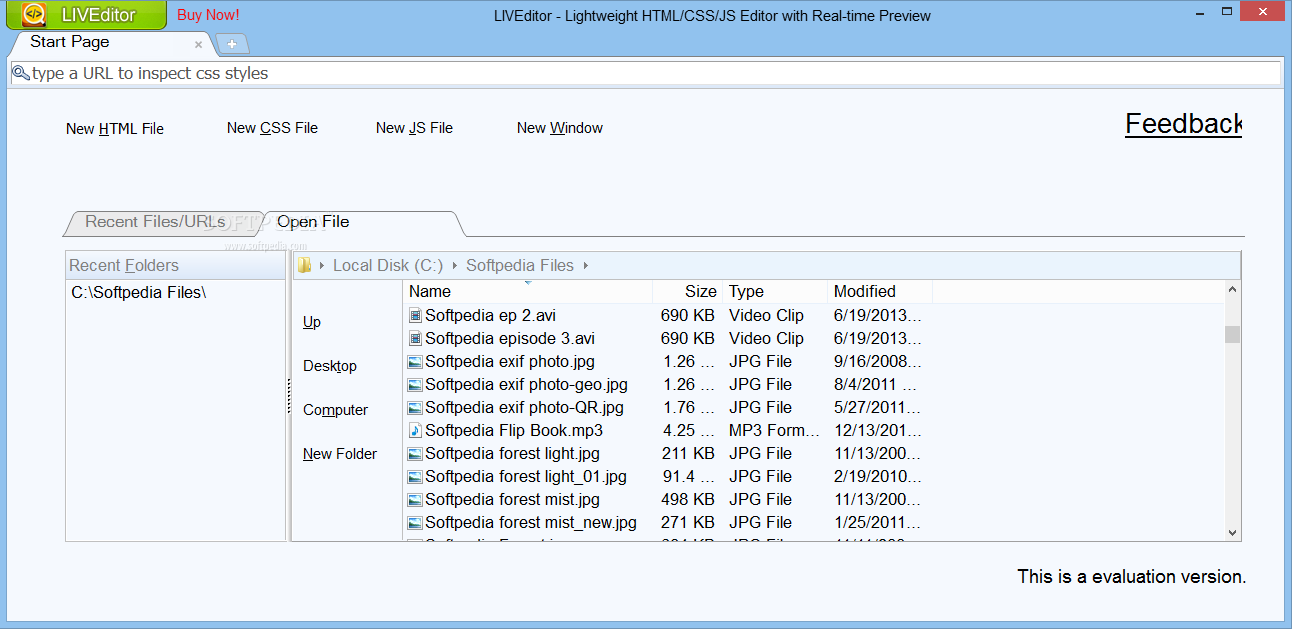Click the folder icon in the breadcrumb bar

[305, 265]
